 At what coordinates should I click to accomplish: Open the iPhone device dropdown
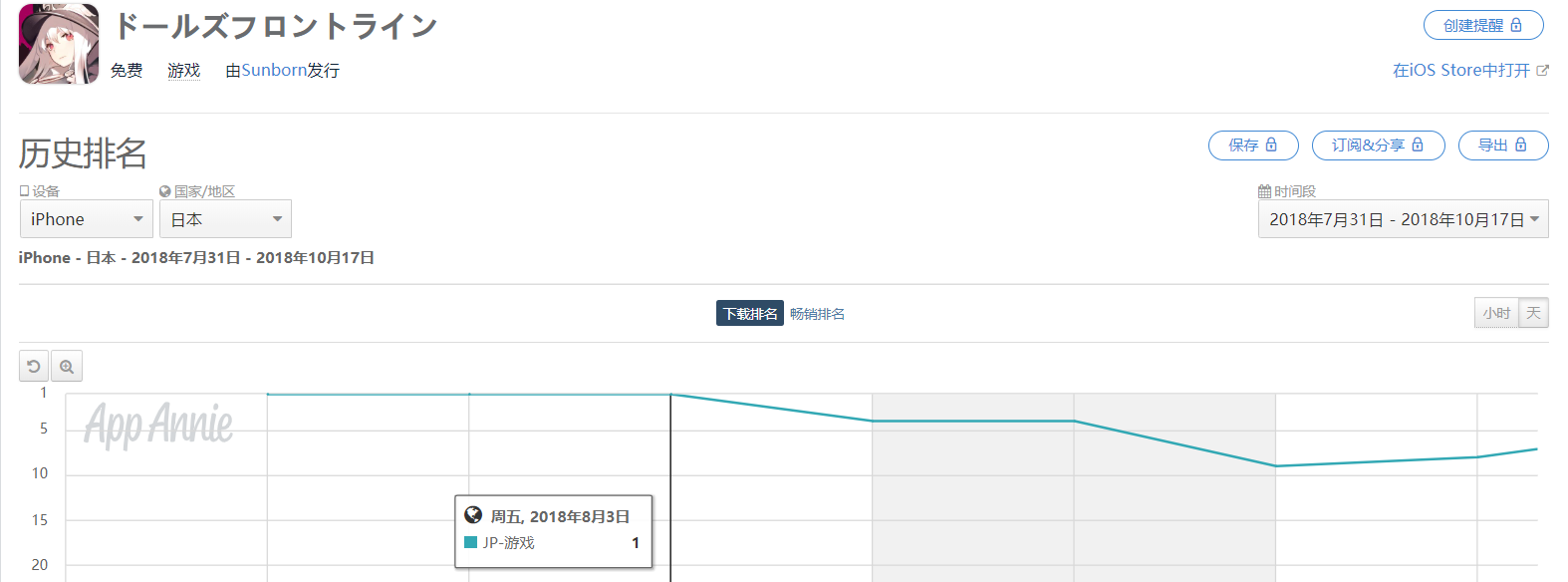(x=87, y=219)
